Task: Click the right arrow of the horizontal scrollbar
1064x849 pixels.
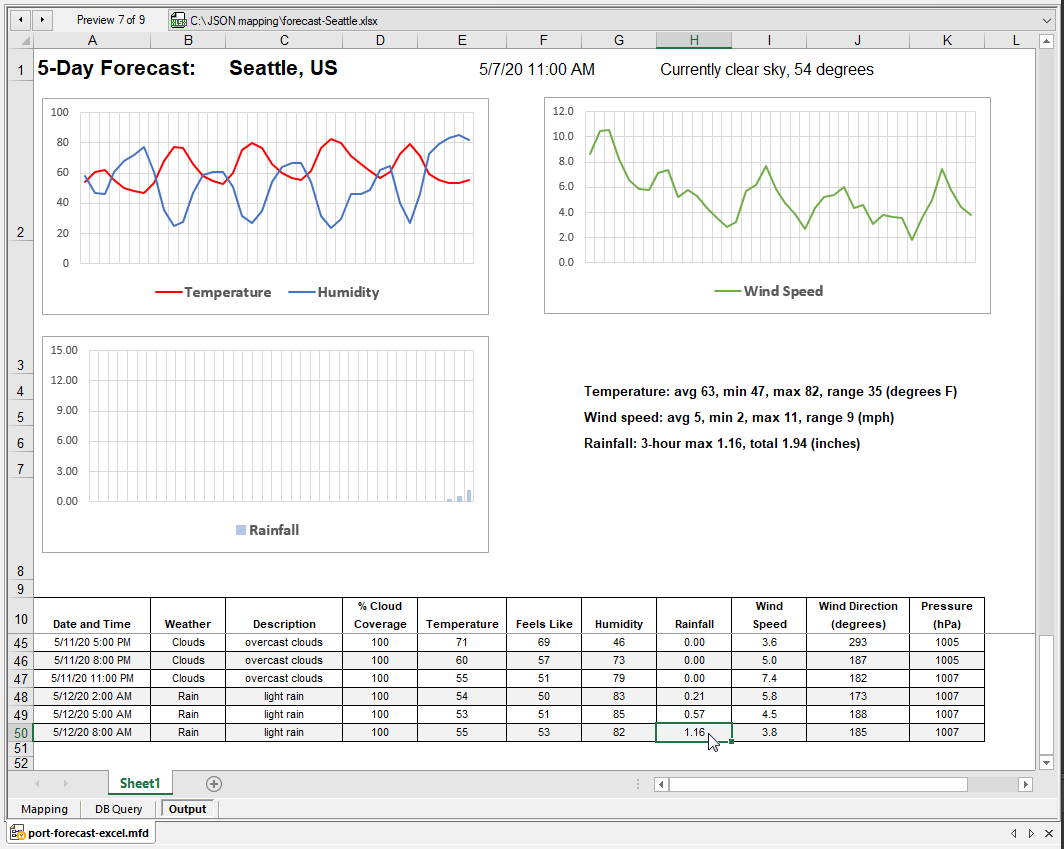Action: click(x=1023, y=784)
